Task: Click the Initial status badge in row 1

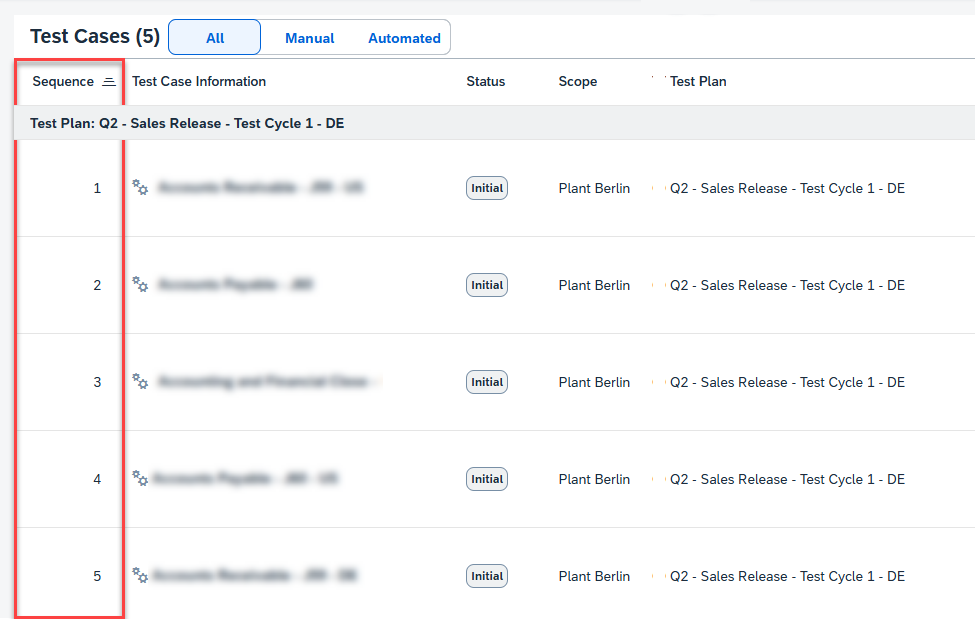Action: coord(487,188)
